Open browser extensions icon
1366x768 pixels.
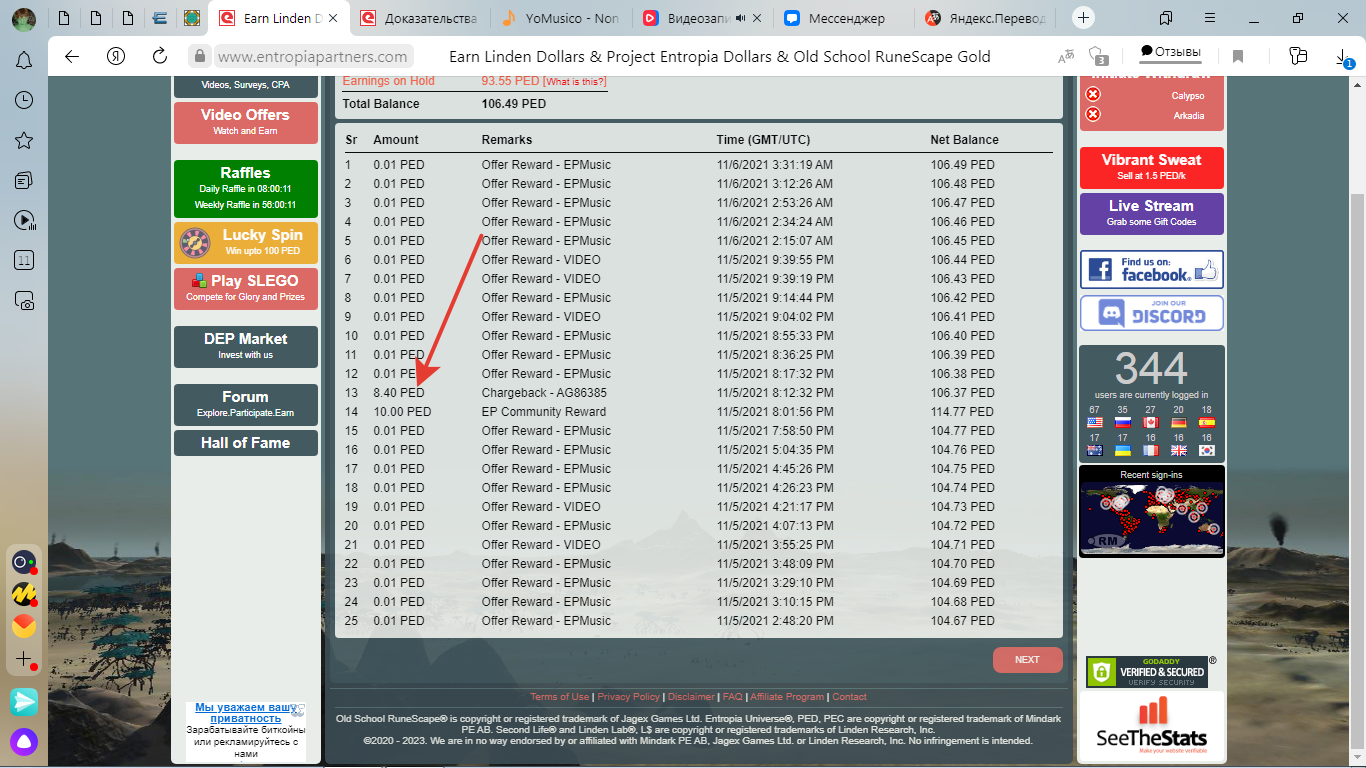[x=1298, y=56]
